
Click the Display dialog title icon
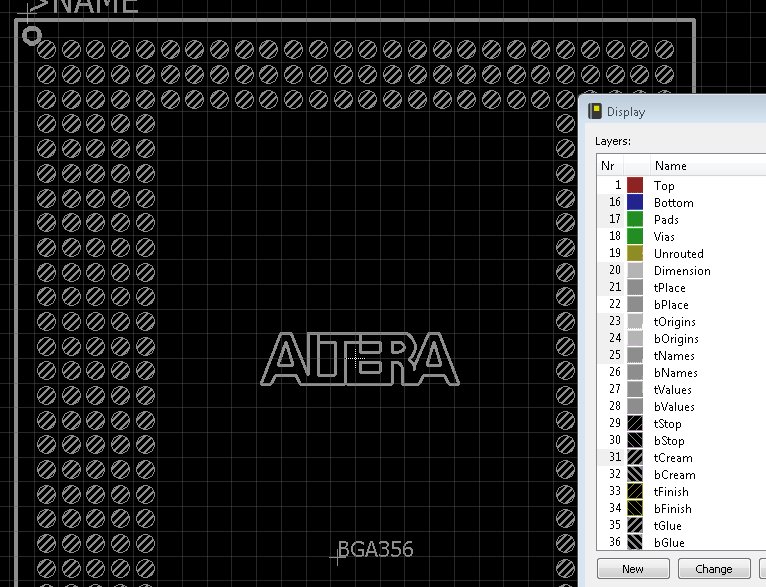[x=595, y=111]
